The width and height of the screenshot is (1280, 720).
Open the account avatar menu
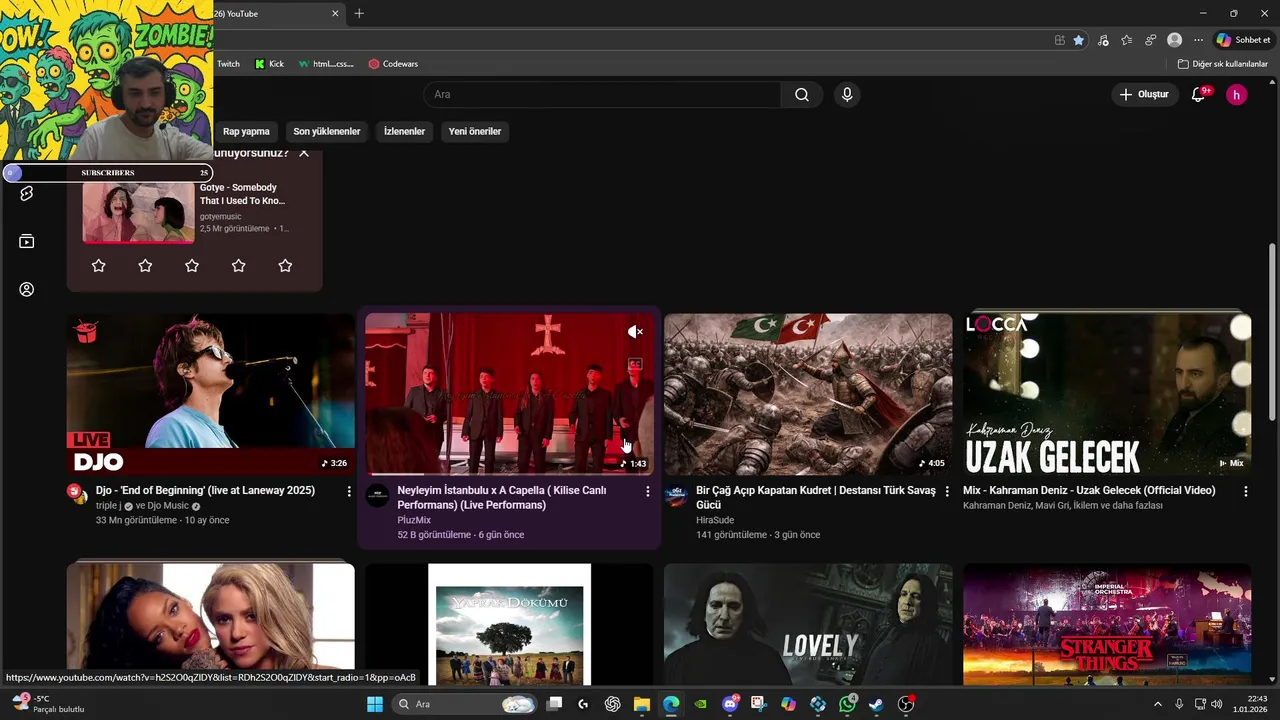[x=1236, y=95]
